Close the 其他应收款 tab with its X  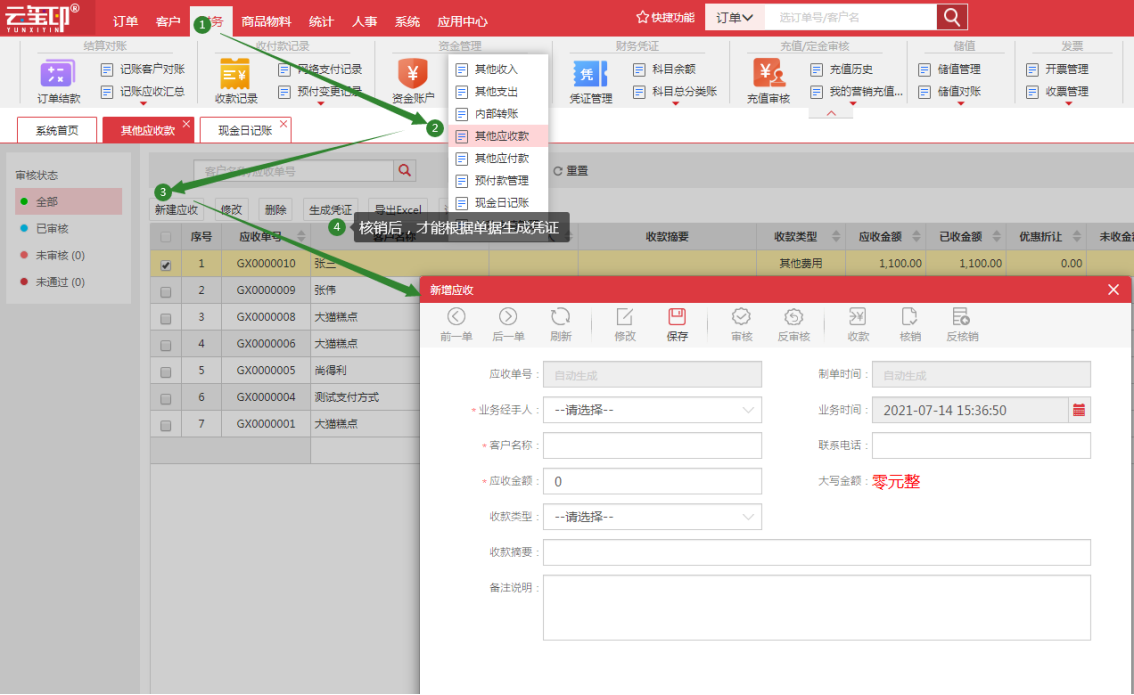click(187, 124)
